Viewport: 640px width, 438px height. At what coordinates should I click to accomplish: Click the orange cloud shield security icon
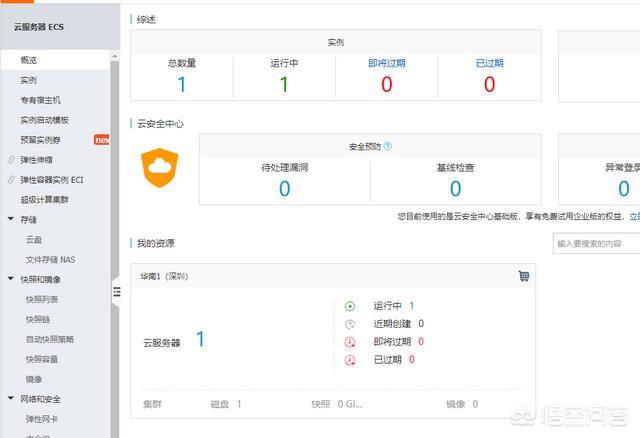click(160, 167)
